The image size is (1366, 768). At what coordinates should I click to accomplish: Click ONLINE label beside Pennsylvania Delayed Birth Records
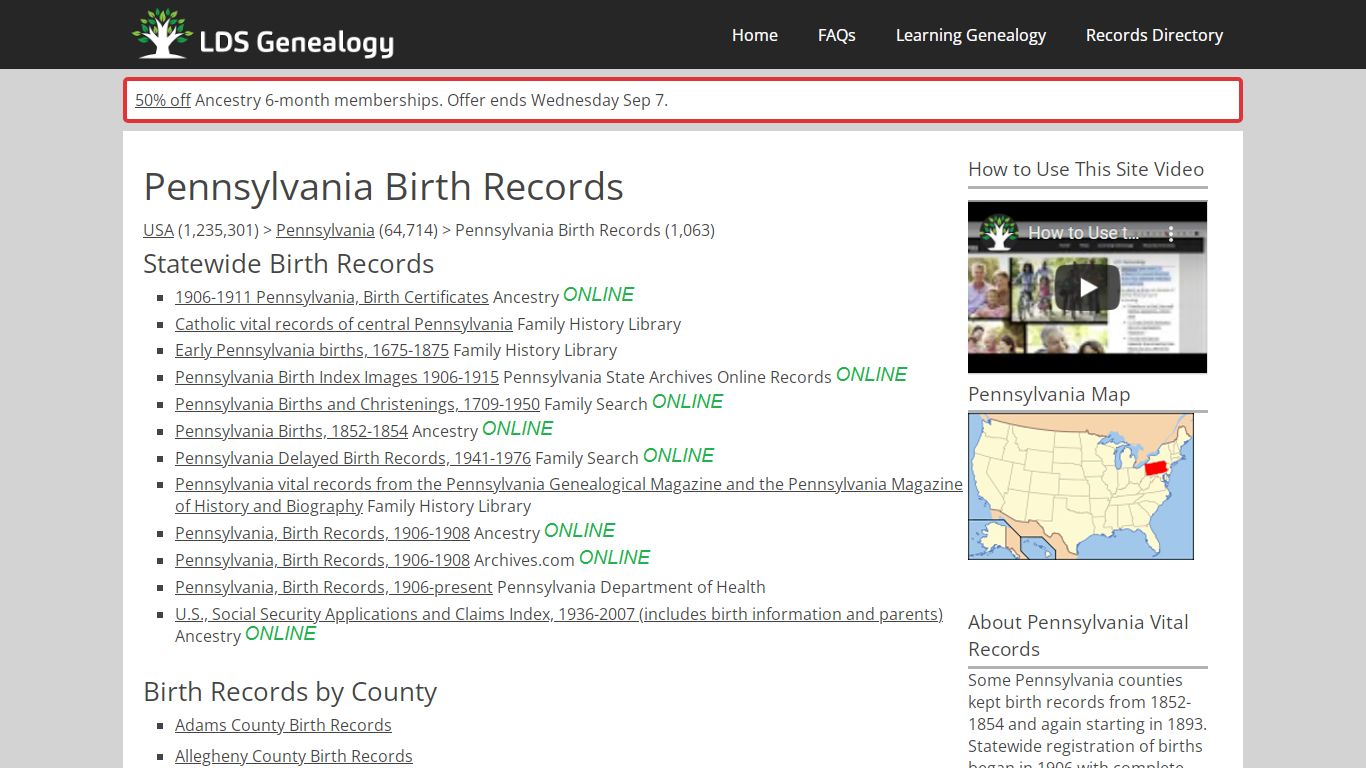(x=679, y=456)
